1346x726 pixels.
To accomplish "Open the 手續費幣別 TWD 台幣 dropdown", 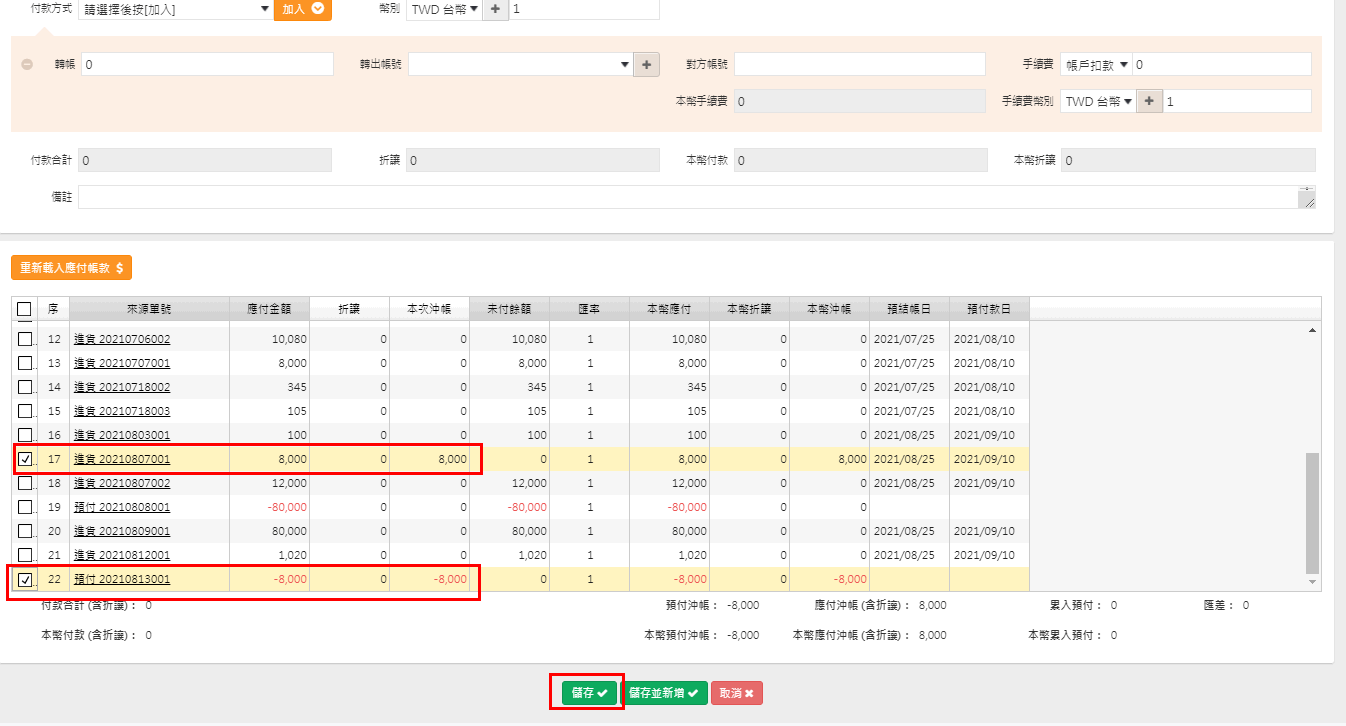I will coord(1099,101).
